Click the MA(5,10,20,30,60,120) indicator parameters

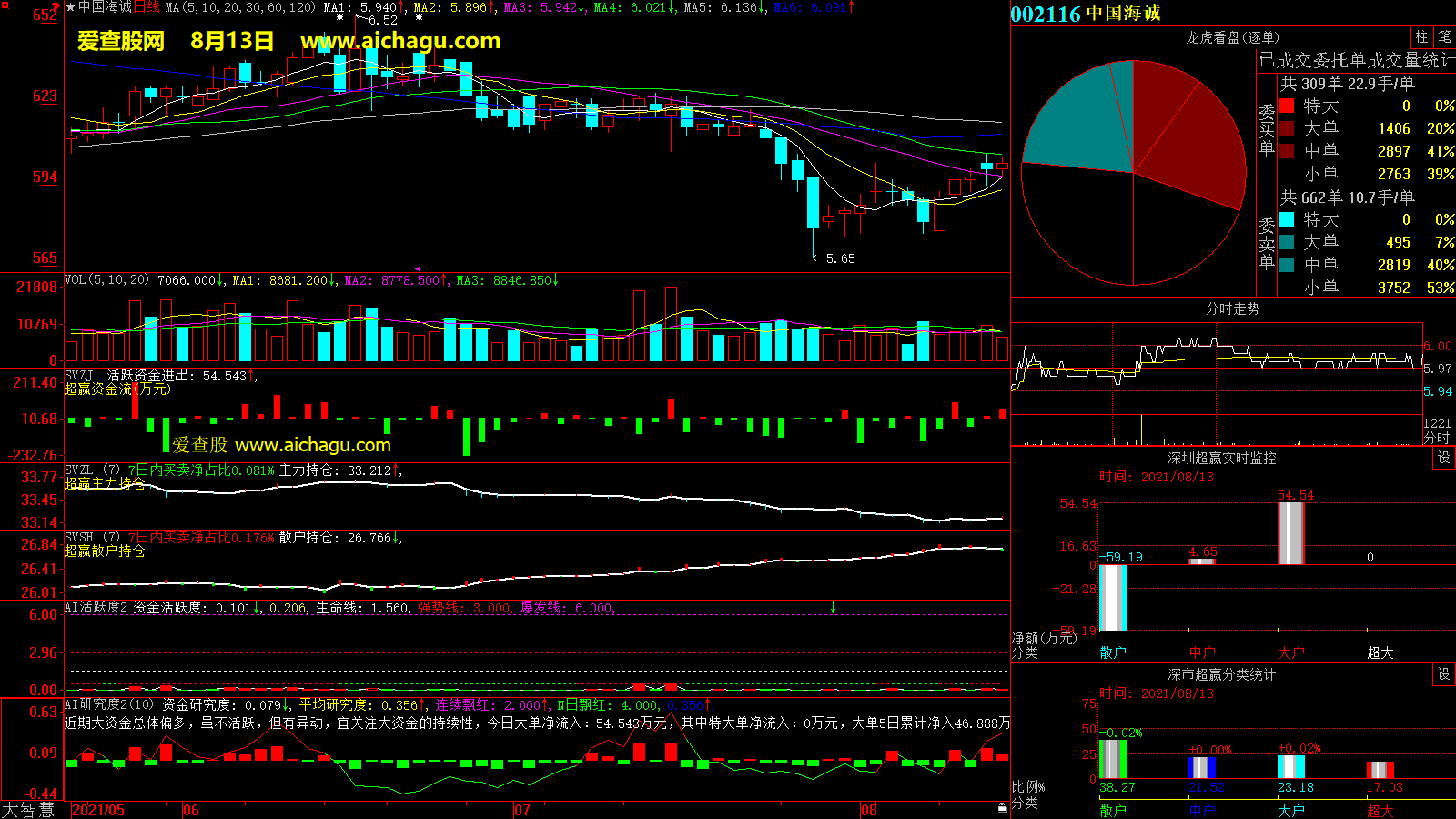pyautogui.click(x=240, y=7)
